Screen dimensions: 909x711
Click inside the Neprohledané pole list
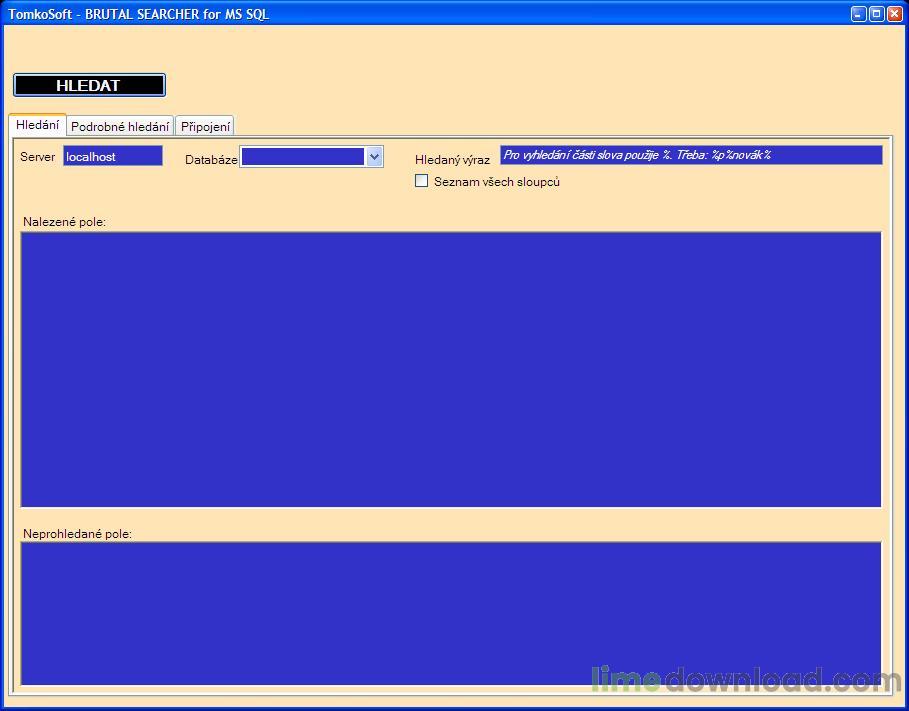coord(450,613)
